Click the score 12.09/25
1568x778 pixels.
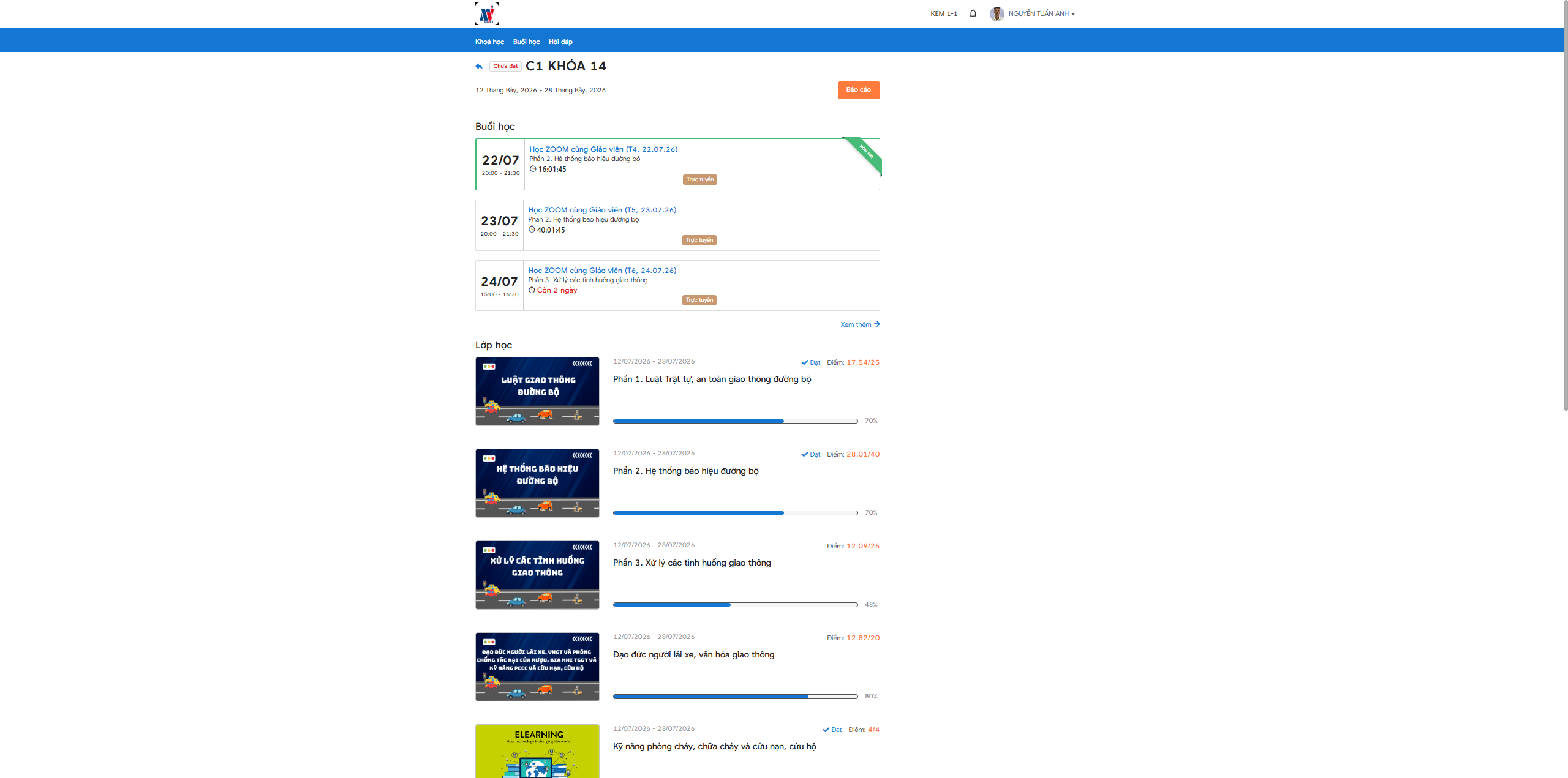863,546
